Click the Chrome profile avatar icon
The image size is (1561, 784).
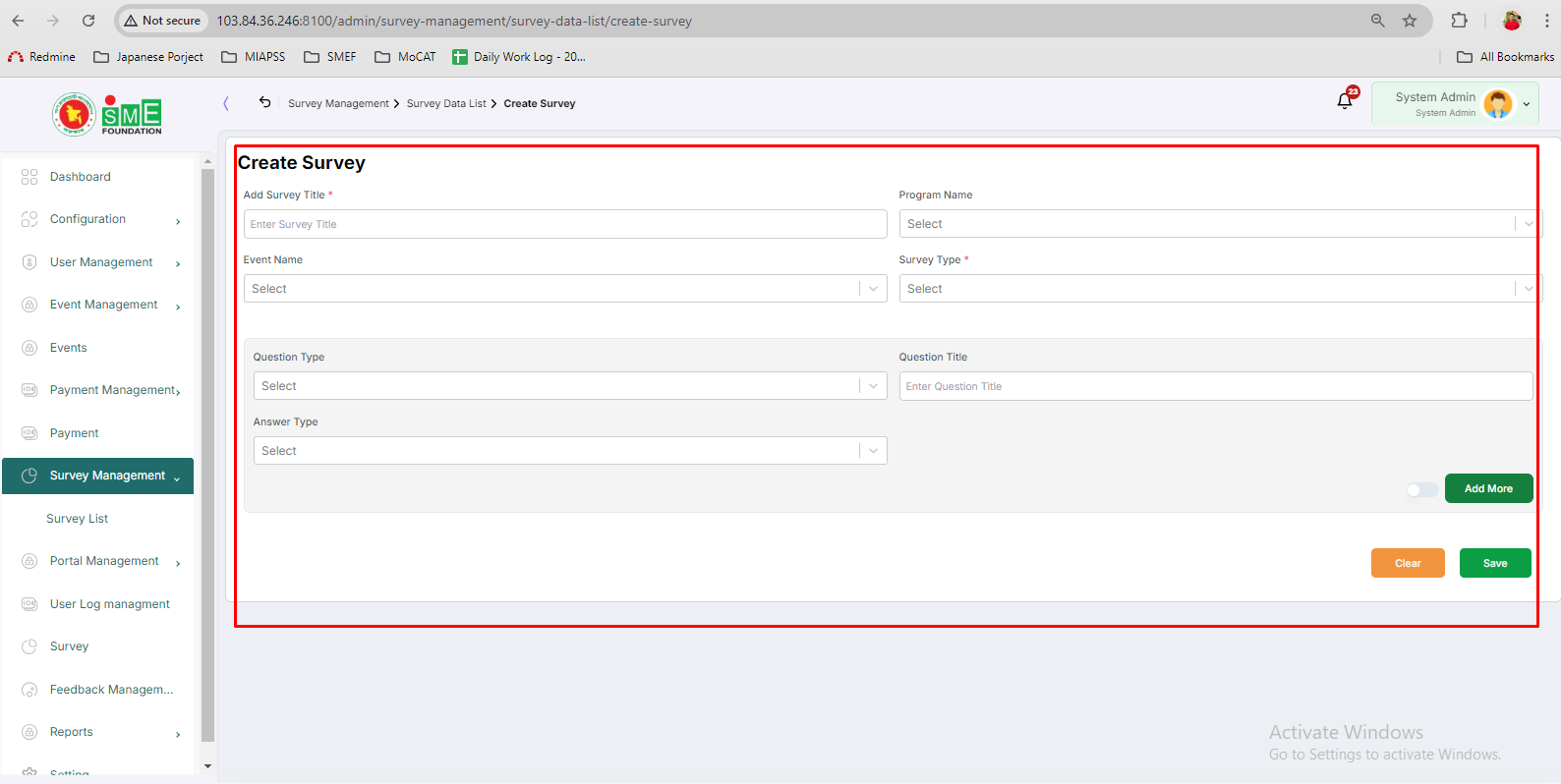pos(1512,21)
